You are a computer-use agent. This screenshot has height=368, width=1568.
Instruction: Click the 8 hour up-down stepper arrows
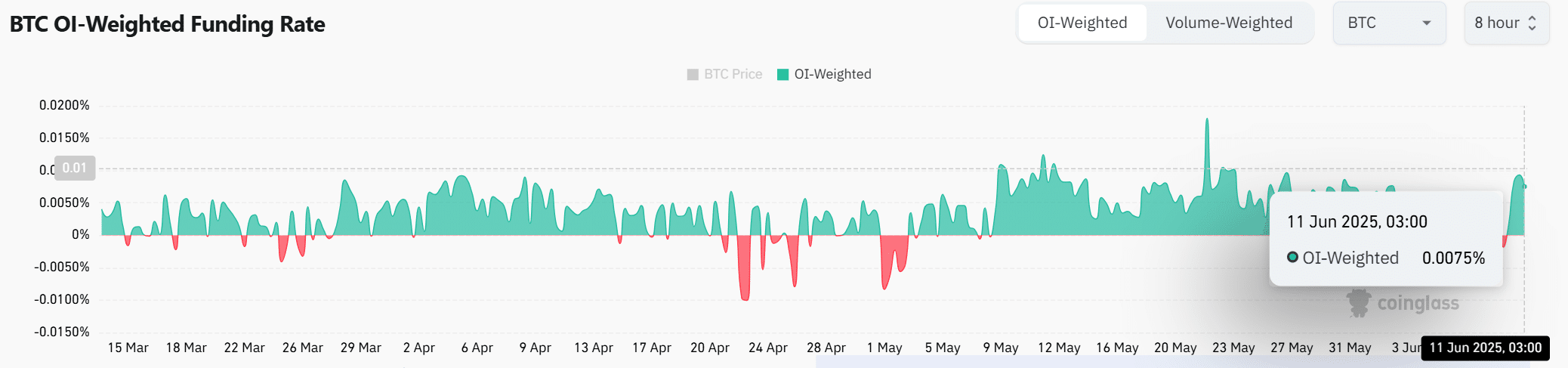pyautogui.click(x=1532, y=23)
